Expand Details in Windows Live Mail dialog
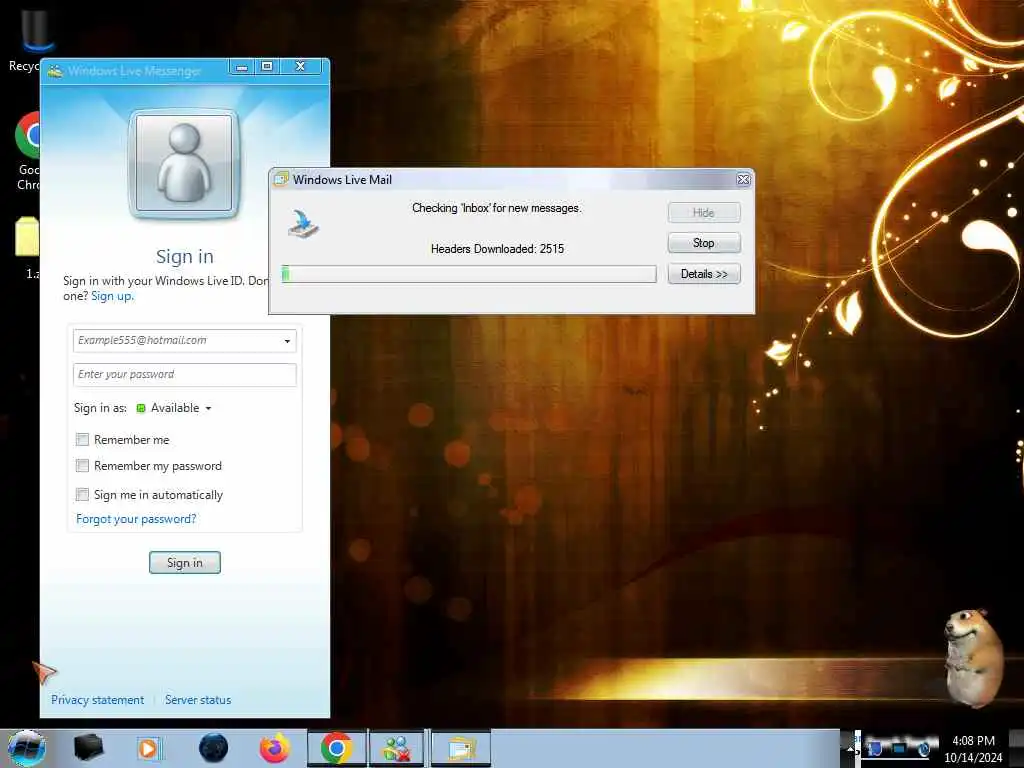 [704, 274]
